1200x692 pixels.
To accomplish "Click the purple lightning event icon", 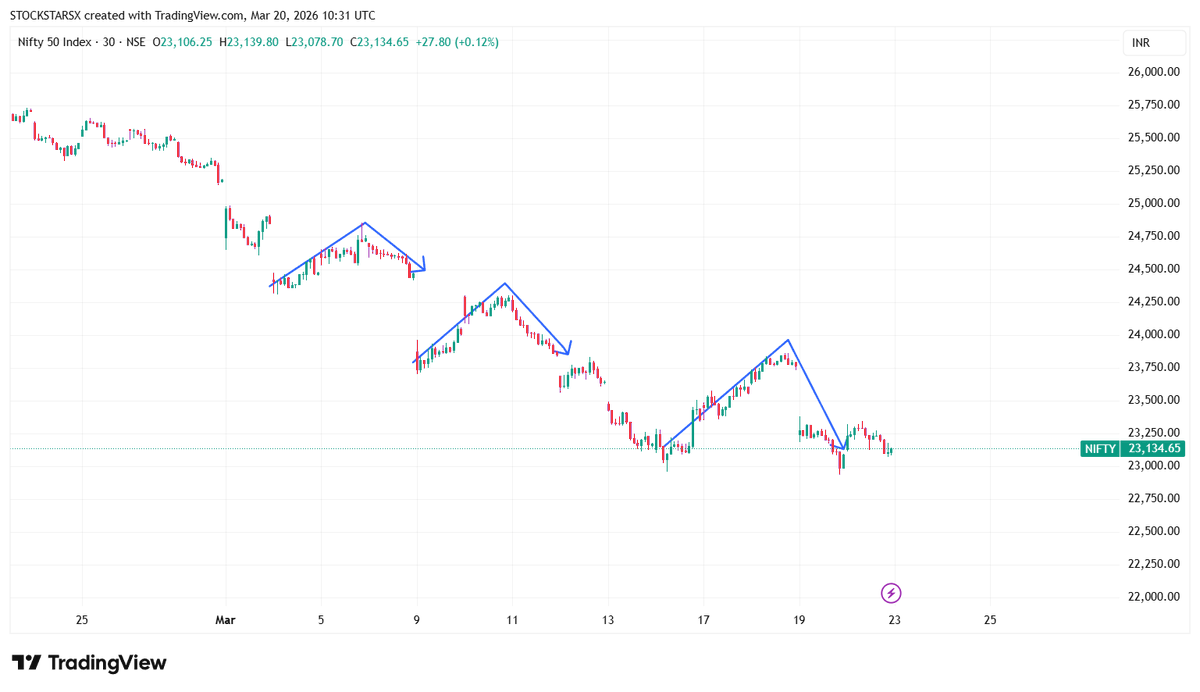I will point(891,594).
